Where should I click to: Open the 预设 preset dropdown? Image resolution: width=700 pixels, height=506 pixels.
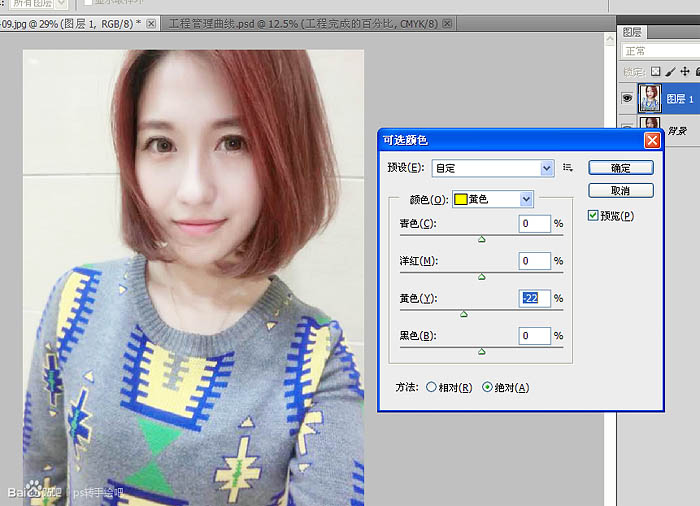click(x=493, y=168)
